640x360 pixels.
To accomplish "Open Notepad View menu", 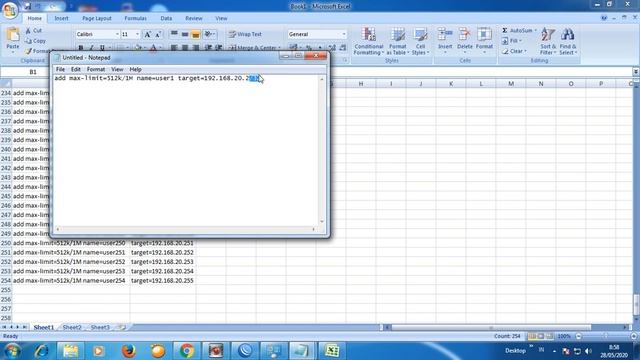I will pos(117,69).
